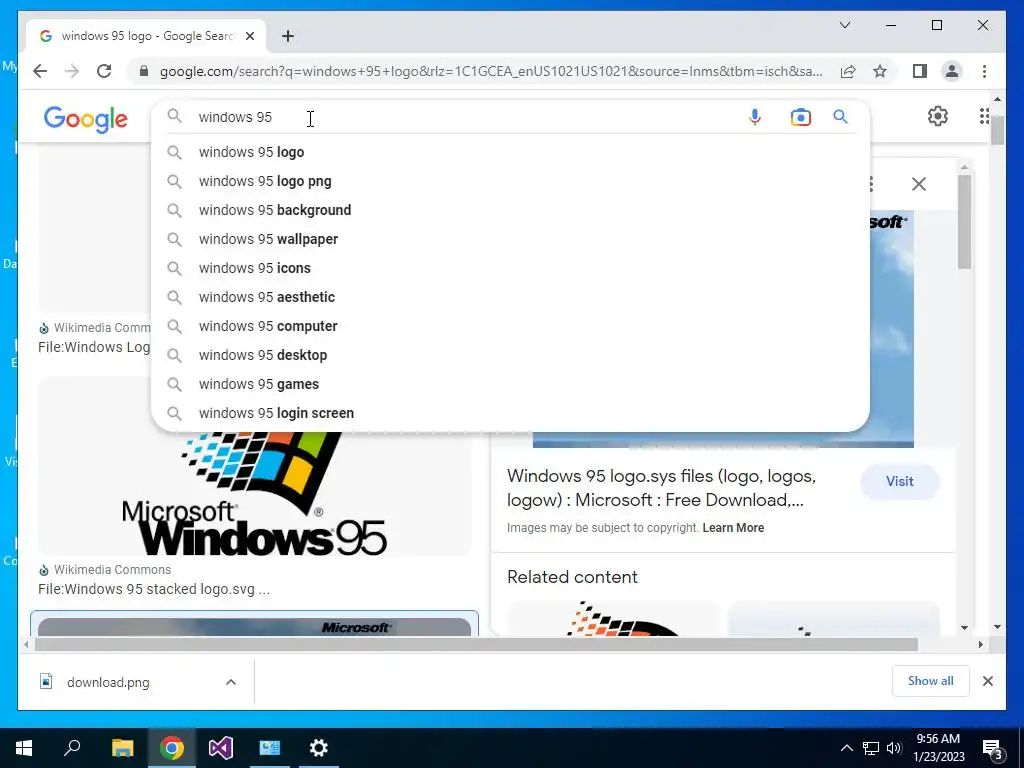Image resolution: width=1024 pixels, height=768 pixels.
Task: Click 'Show all' downloads button
Action: tap(930, 681)
